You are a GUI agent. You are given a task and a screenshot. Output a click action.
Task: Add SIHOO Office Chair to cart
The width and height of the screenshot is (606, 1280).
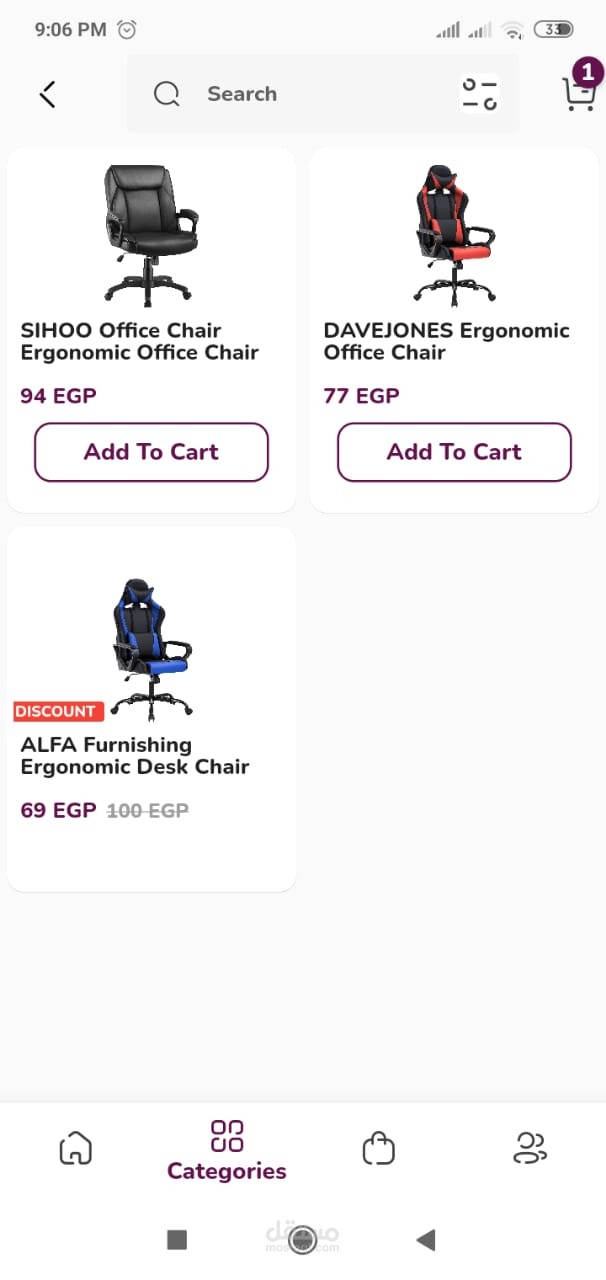click(151, 452)
